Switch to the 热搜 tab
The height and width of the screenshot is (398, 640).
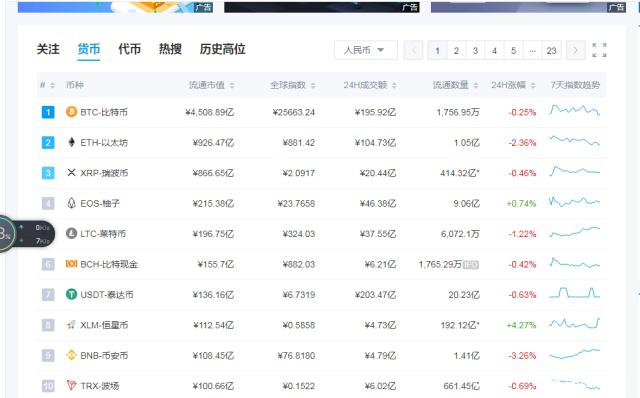(170, 49)
